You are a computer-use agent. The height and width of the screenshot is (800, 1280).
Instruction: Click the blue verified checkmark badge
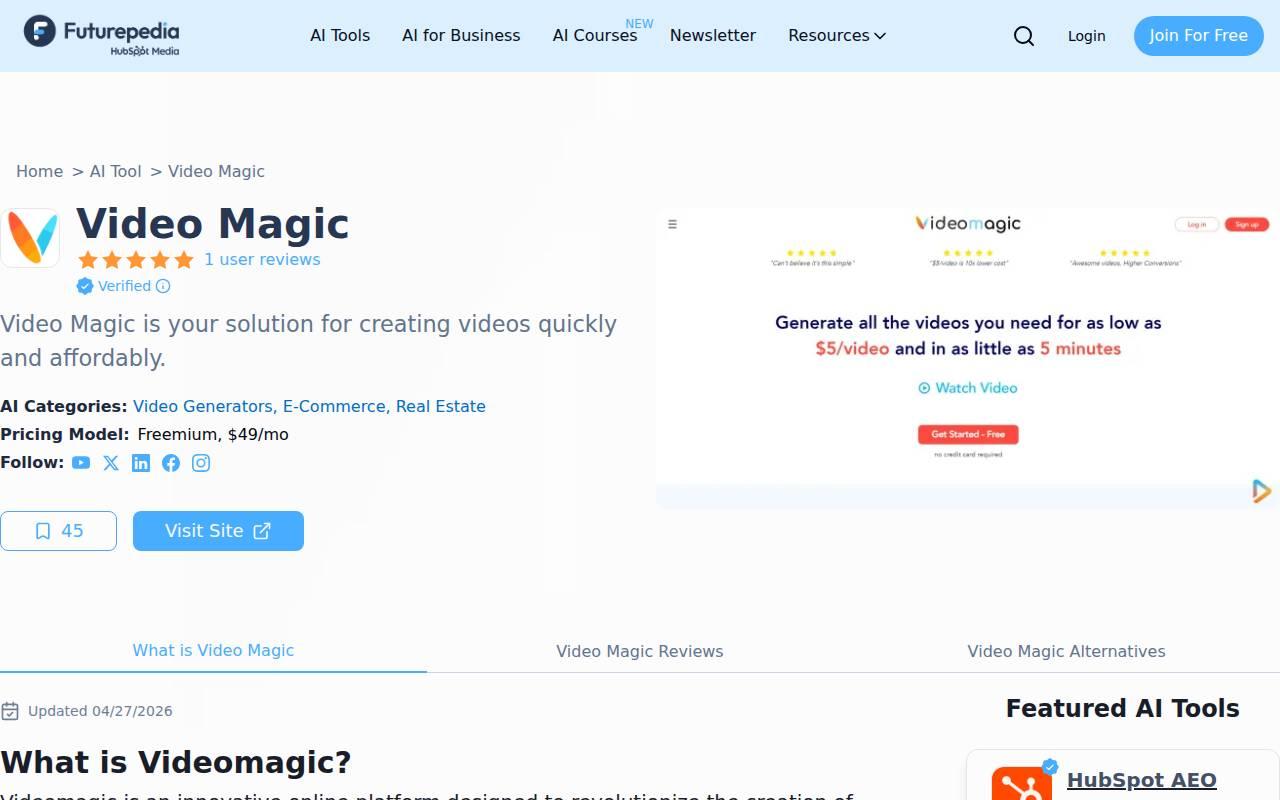click(85, 286)
